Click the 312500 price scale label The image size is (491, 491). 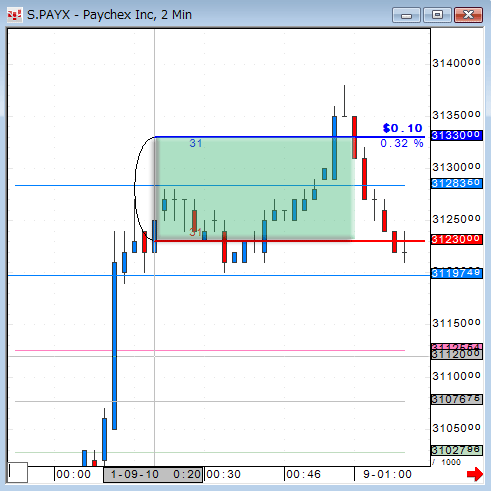[456, 219]
